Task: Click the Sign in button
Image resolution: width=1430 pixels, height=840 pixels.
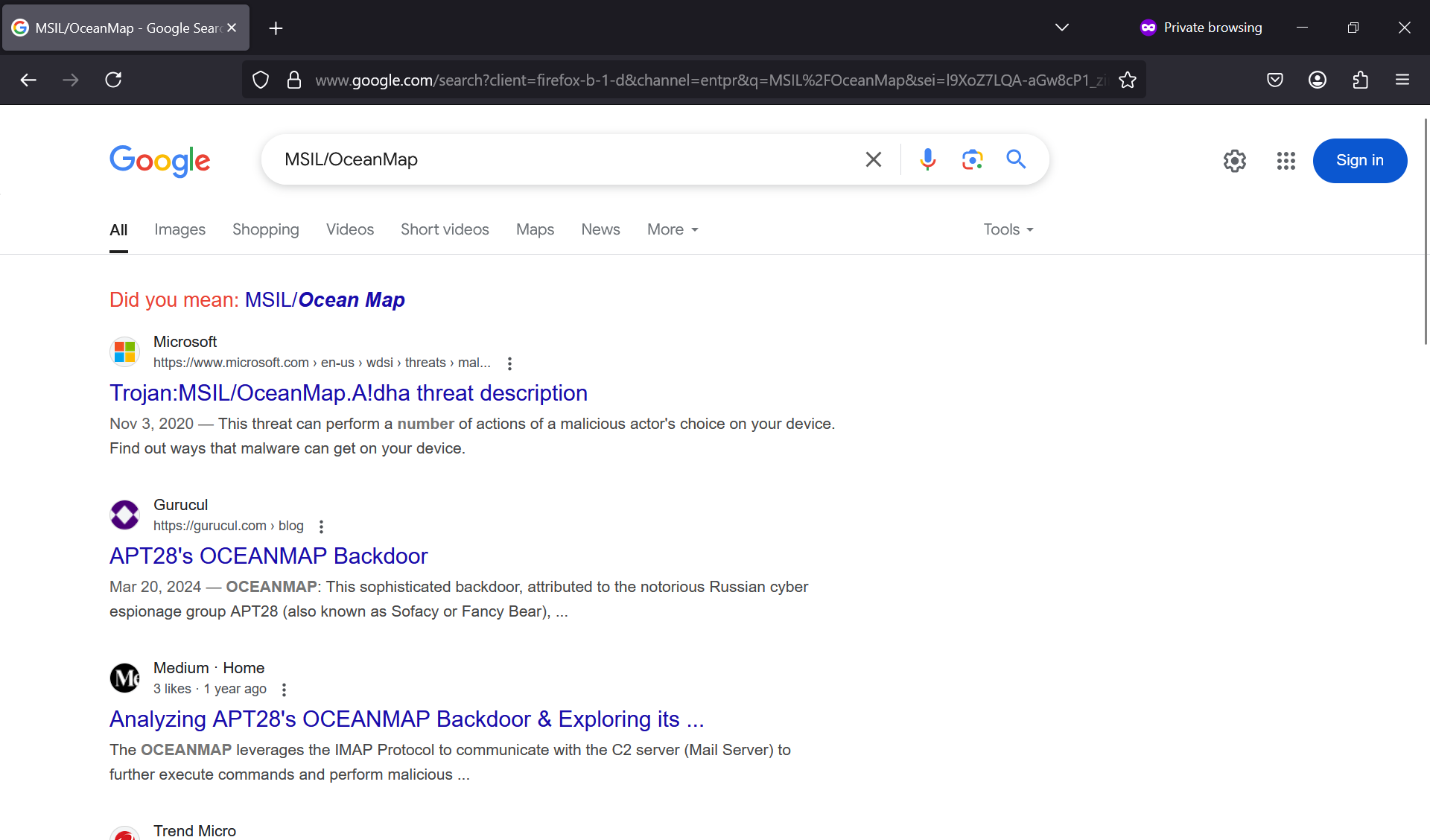Action: coord(1360,161)
